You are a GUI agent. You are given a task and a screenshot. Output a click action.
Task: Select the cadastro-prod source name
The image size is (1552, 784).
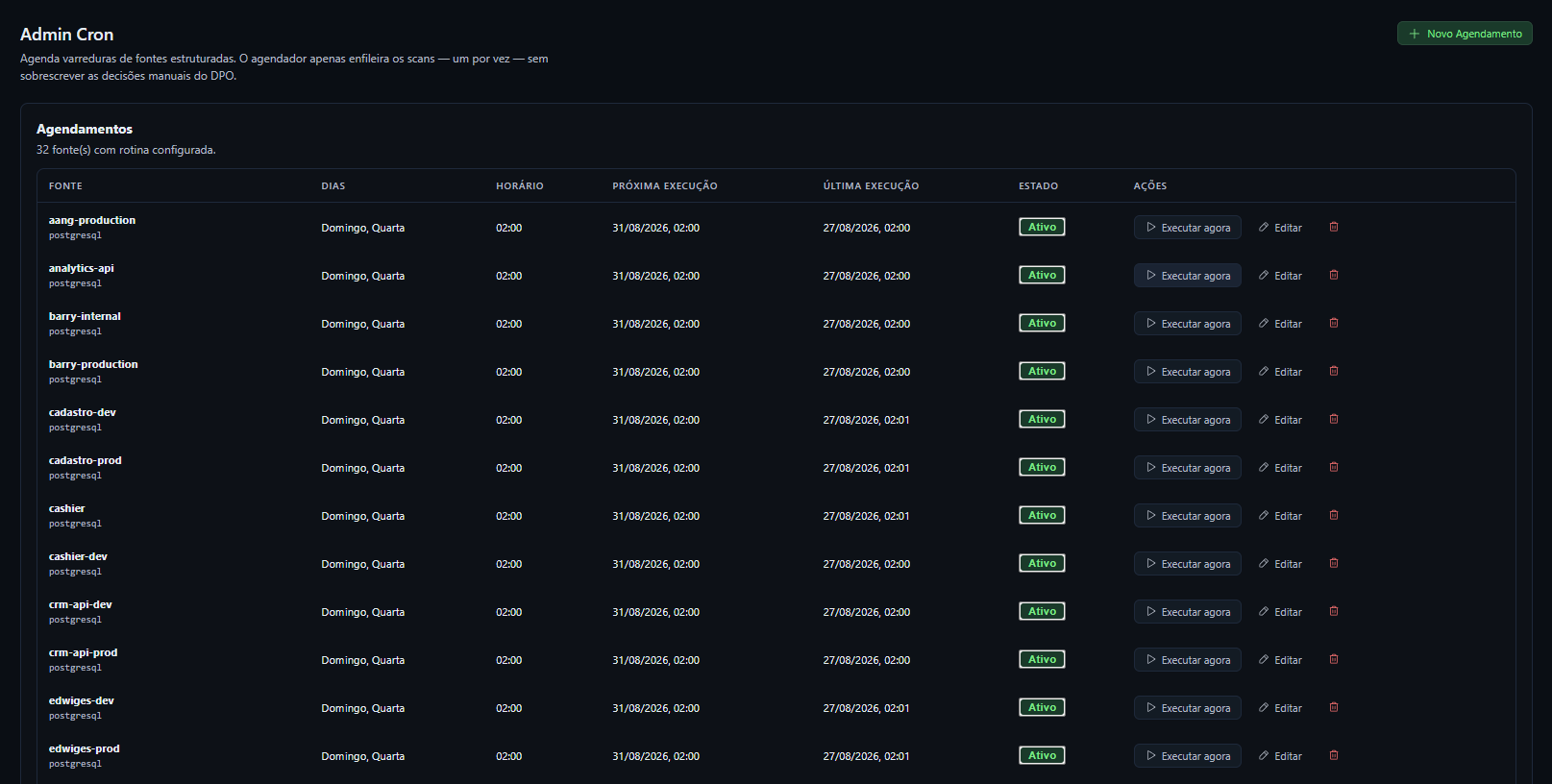click(86, 460)
